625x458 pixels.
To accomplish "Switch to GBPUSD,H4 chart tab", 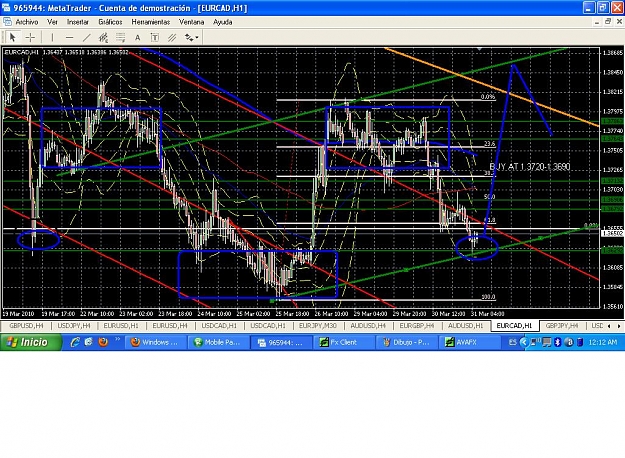I will (x=26, y=326).
